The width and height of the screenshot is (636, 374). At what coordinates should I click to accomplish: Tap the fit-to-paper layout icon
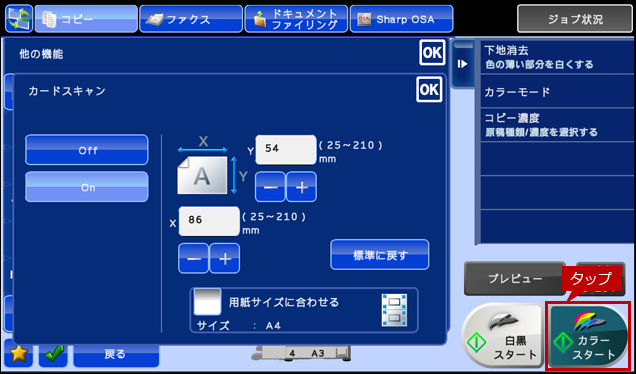point(394,310)
